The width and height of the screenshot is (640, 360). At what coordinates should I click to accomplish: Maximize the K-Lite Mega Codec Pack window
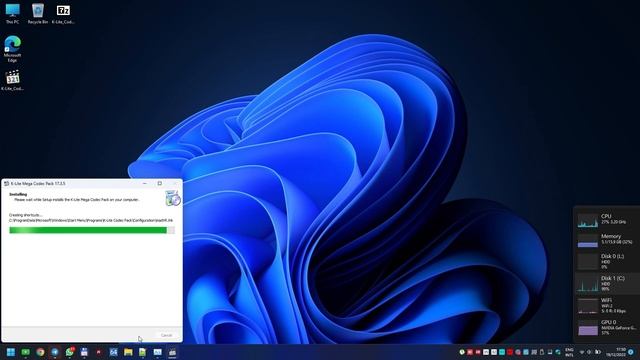[160, 183]
